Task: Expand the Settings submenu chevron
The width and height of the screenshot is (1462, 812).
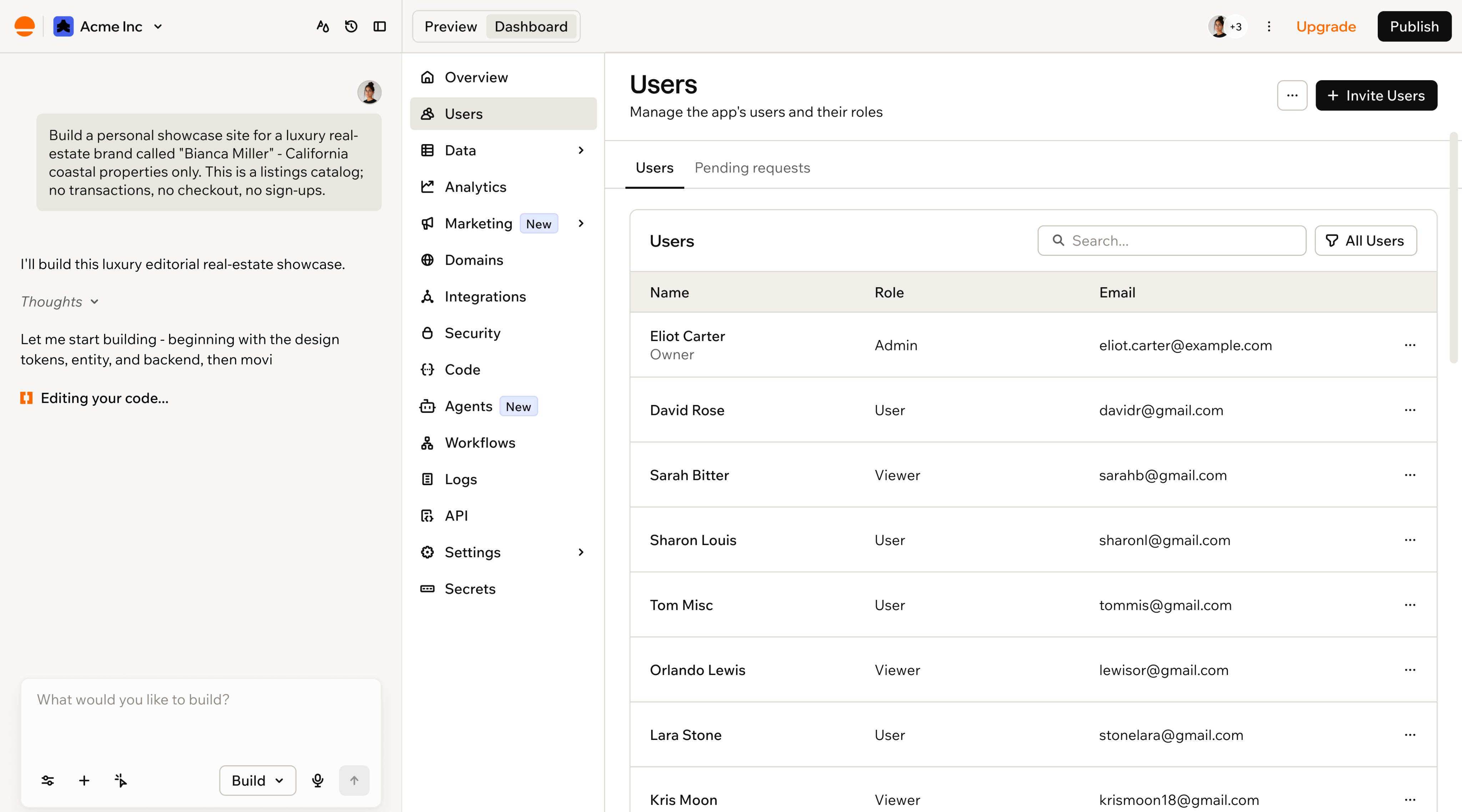Action: 581,552
